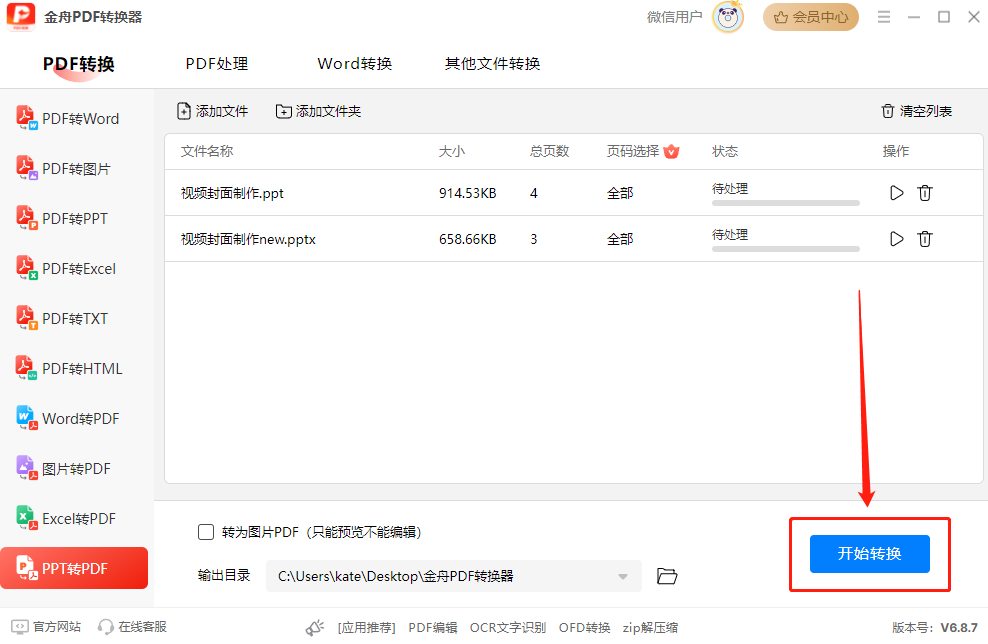
Task: Open PDF转TXT conversion option
Action: point(62,318)
